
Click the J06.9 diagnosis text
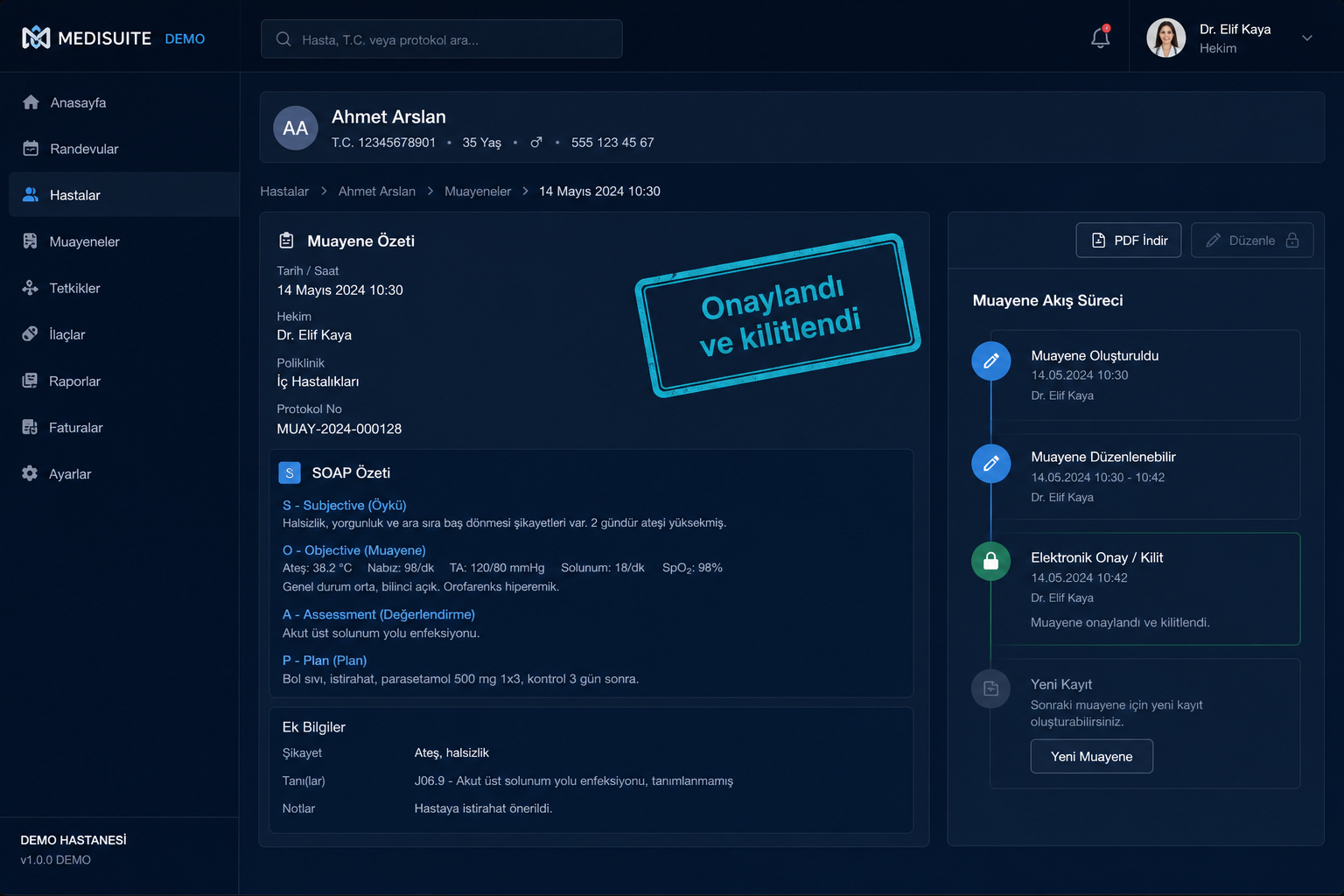point(574,780)
